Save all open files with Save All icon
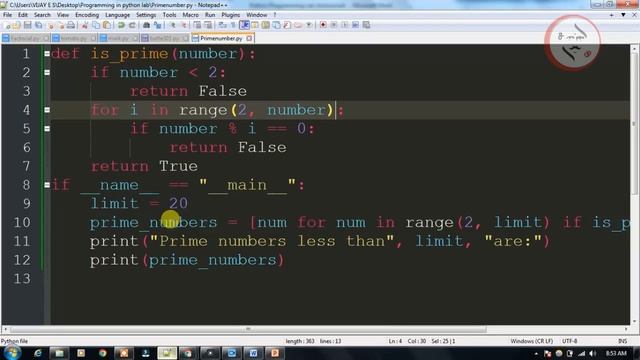 tap(38, 25)
